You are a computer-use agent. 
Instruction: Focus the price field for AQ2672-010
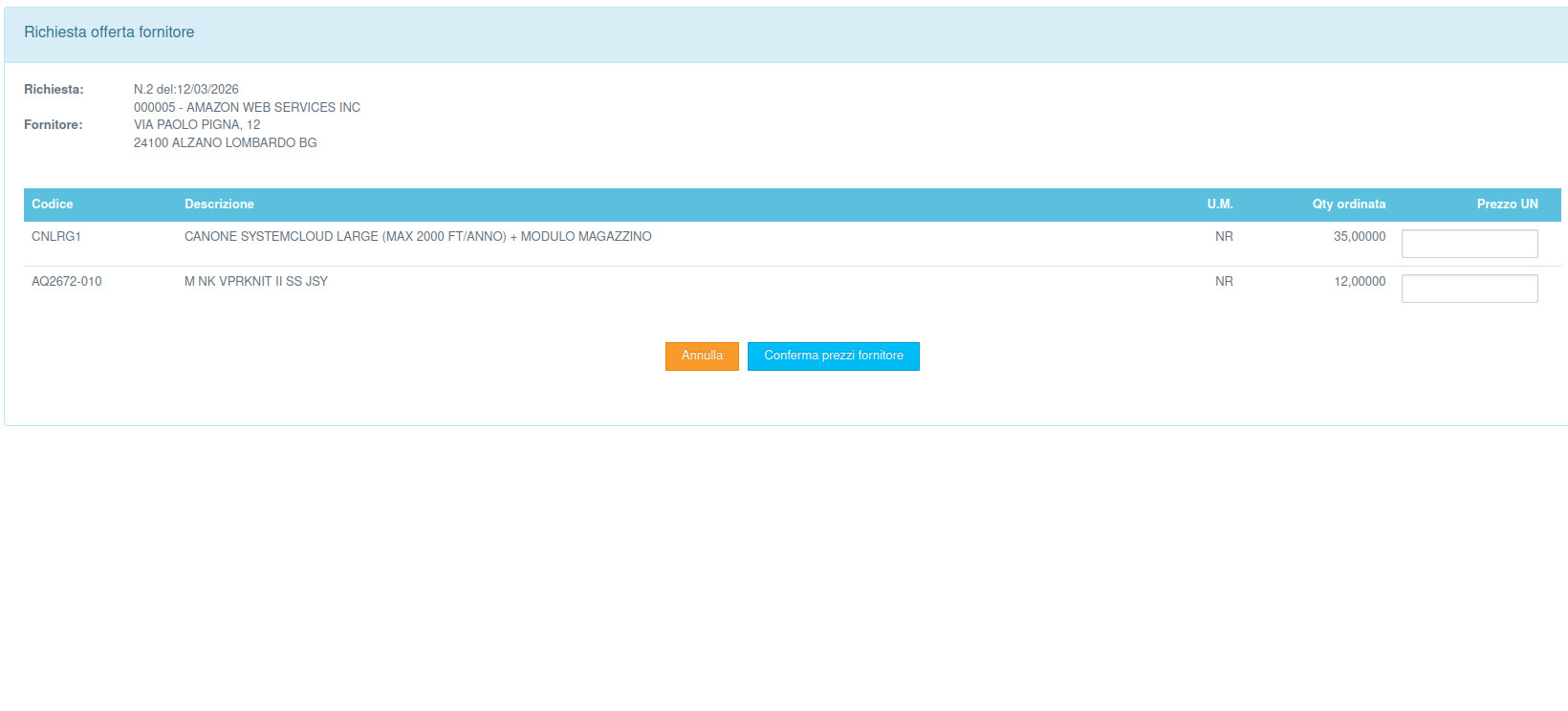coord(1469,289)
